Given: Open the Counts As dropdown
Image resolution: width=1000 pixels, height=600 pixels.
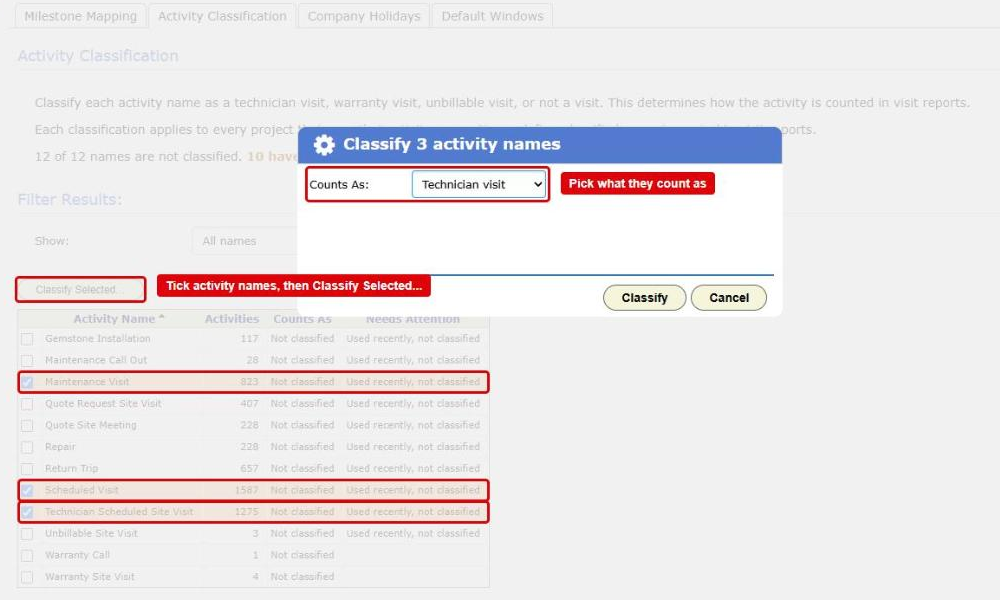Looking at the screenshot, I should (x=479, y=184).
